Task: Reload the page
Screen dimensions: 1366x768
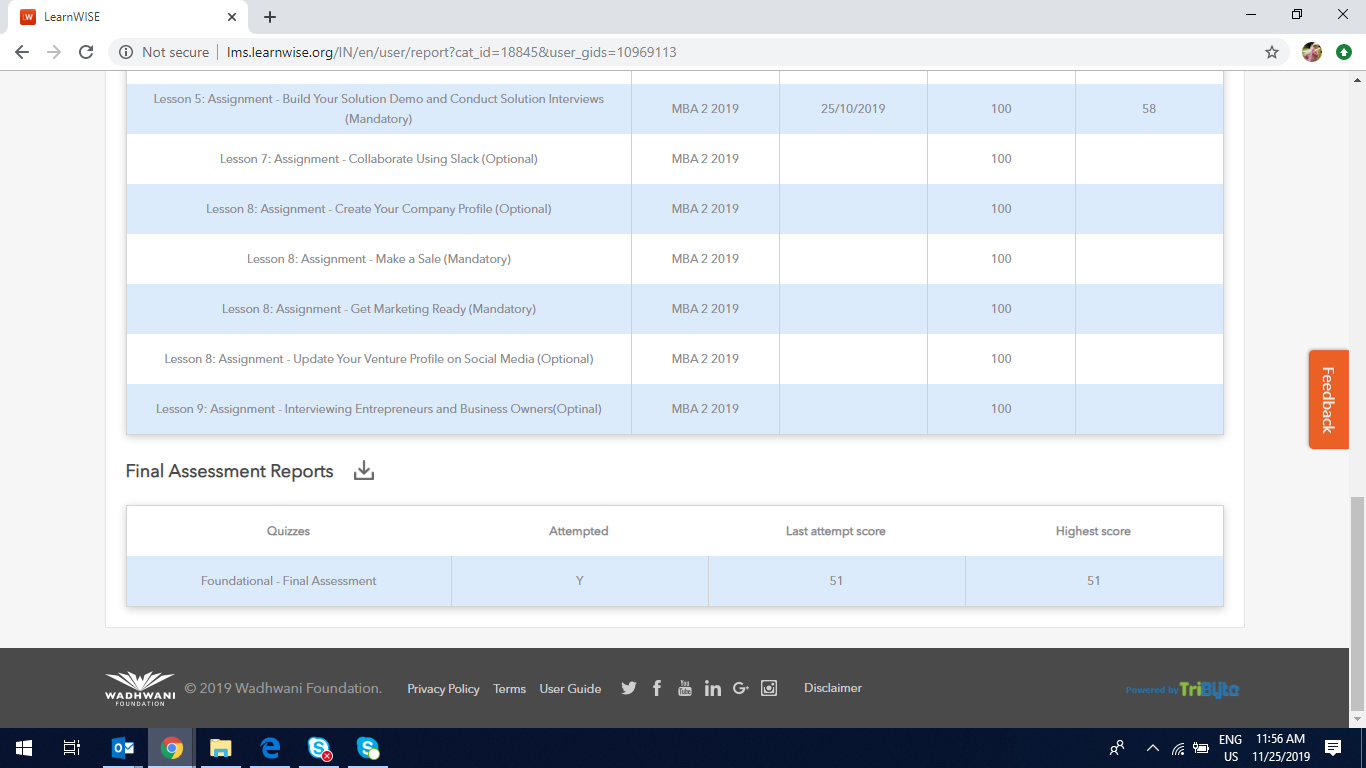Action: pos(86,52)
